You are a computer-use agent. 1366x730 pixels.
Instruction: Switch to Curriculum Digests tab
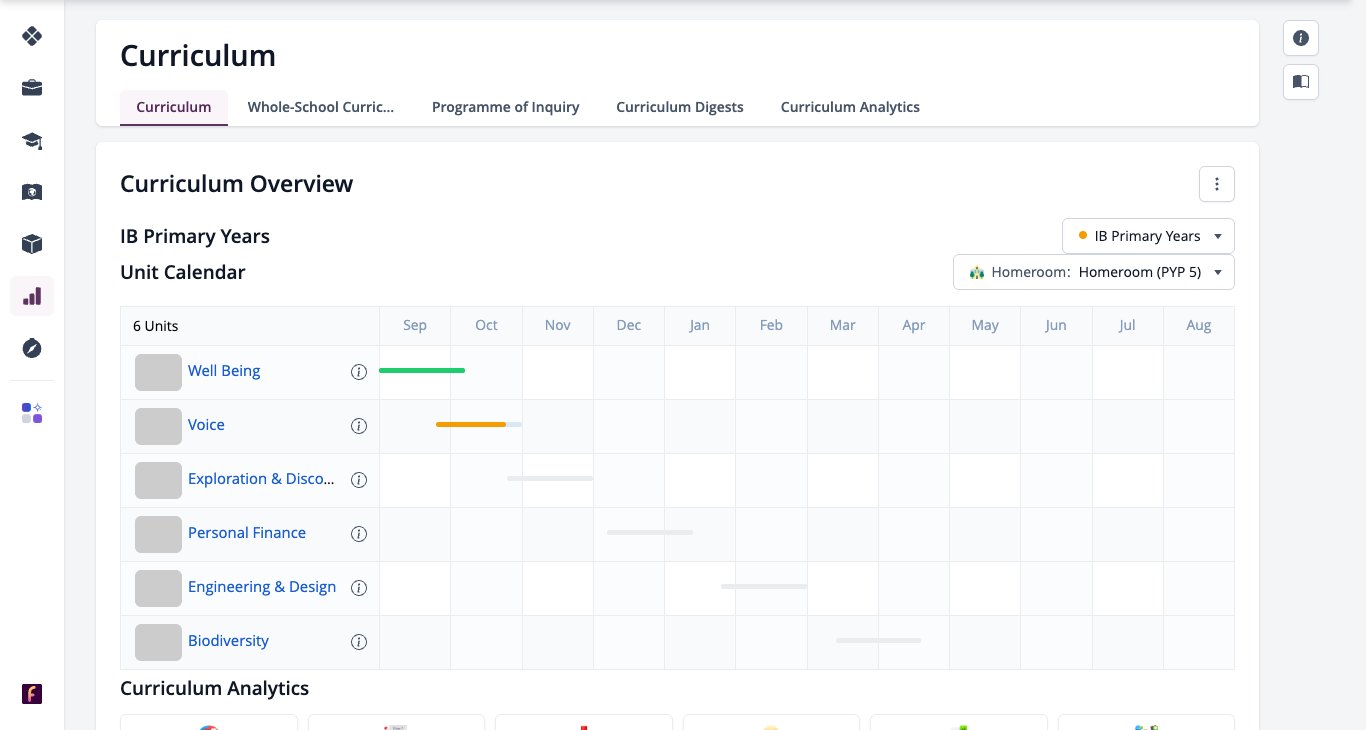pos(680,107)
